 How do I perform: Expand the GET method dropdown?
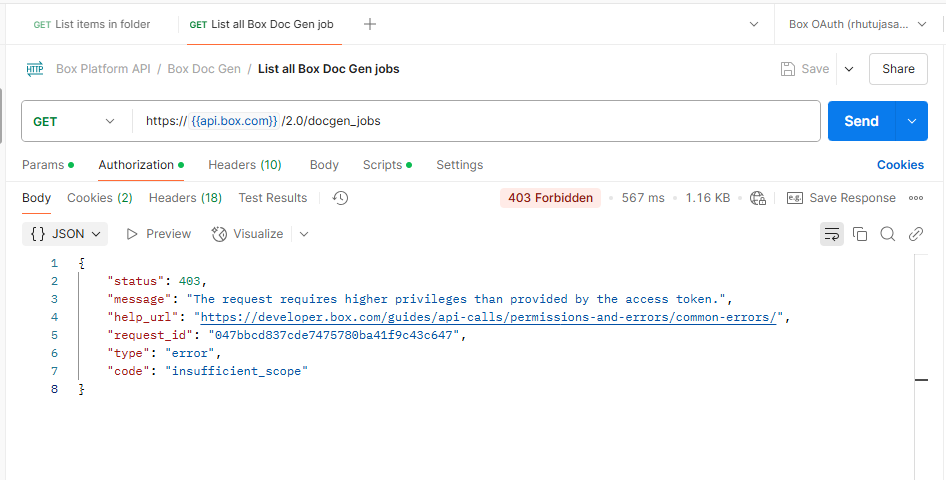coord(74,121)
